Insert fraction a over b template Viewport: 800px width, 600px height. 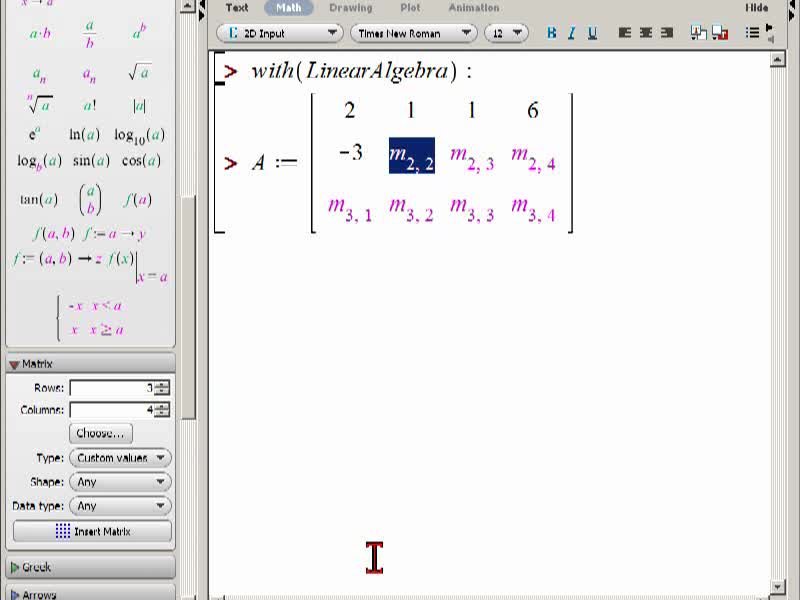tap(90, 34)
